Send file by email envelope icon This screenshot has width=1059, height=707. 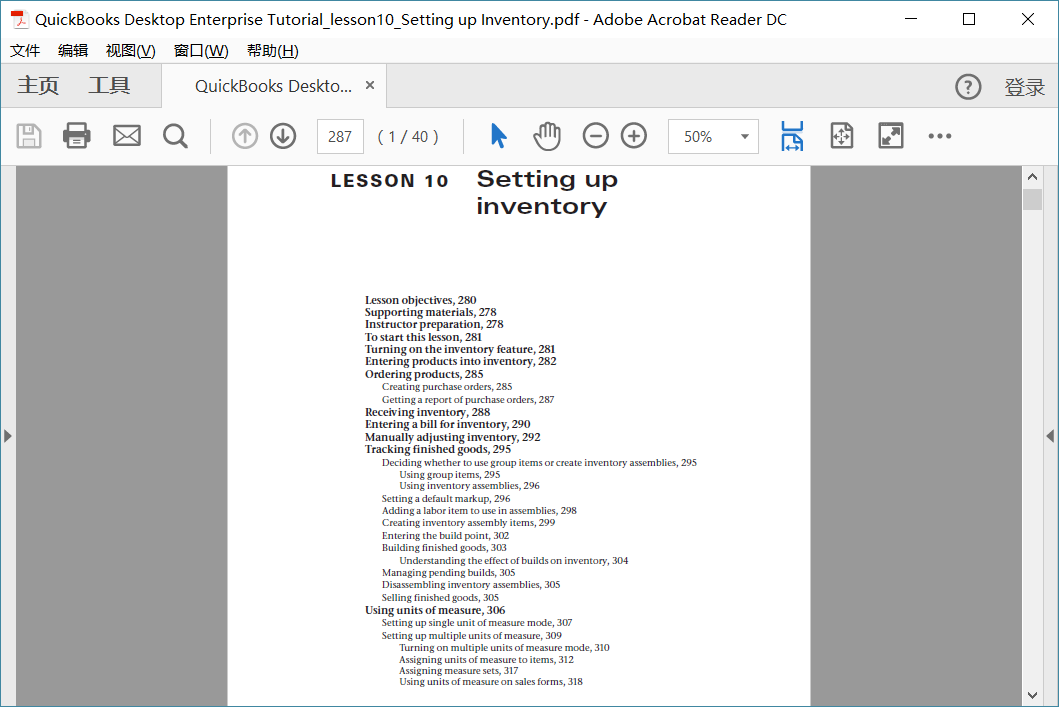pyautogui.click(x=127, y=136)
